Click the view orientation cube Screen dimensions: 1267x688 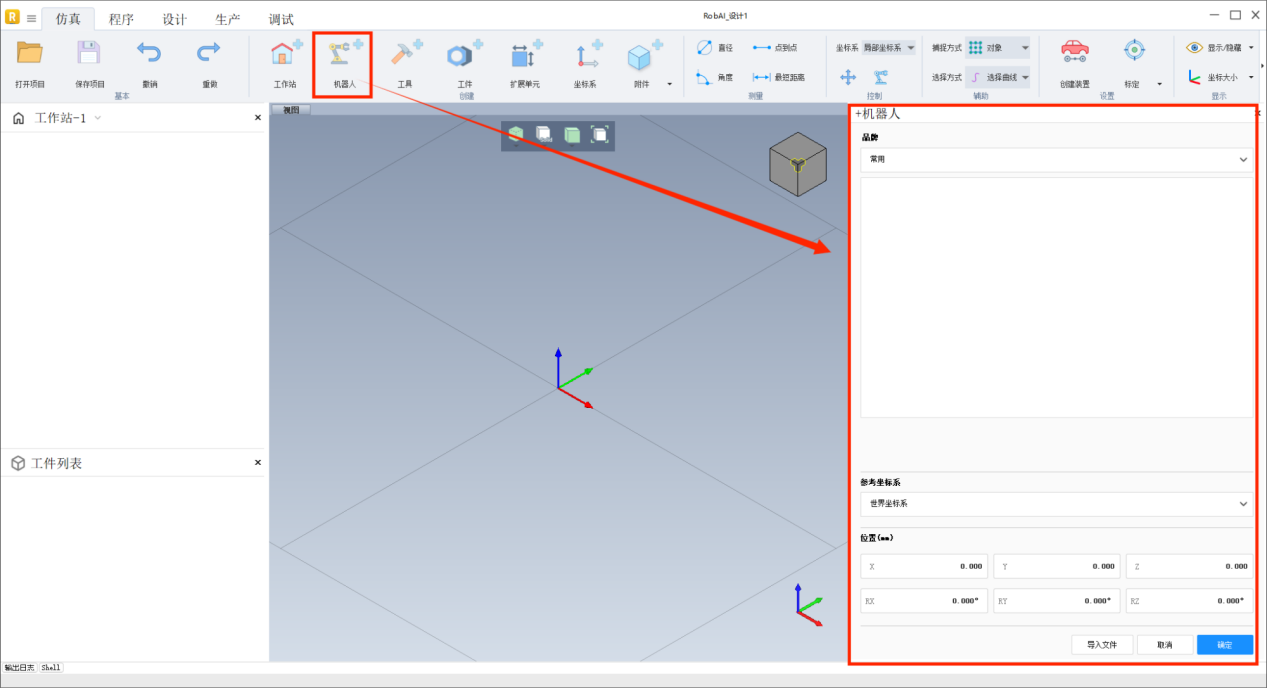coord(797,163)
